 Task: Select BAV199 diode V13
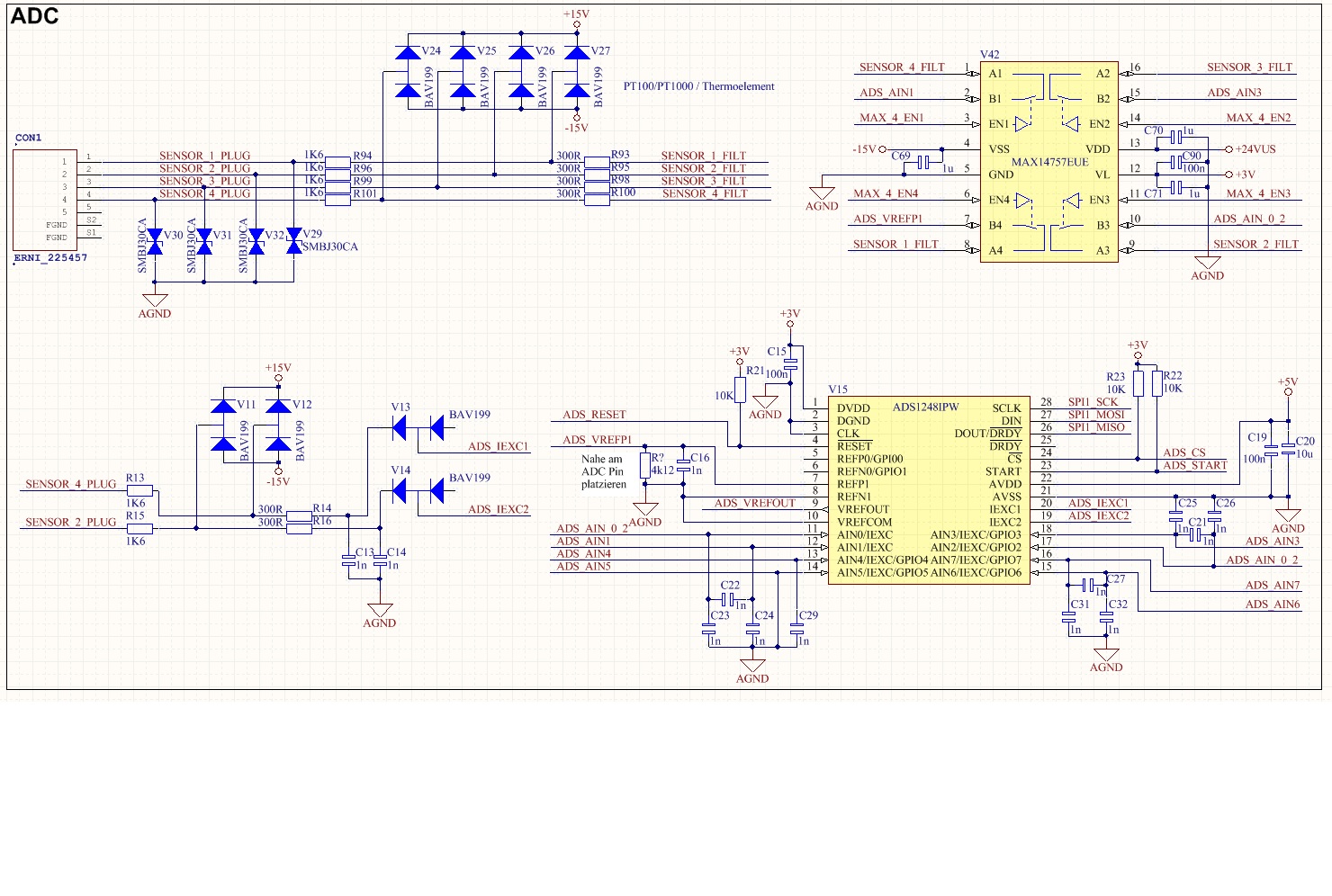click(x=399, y=427)
